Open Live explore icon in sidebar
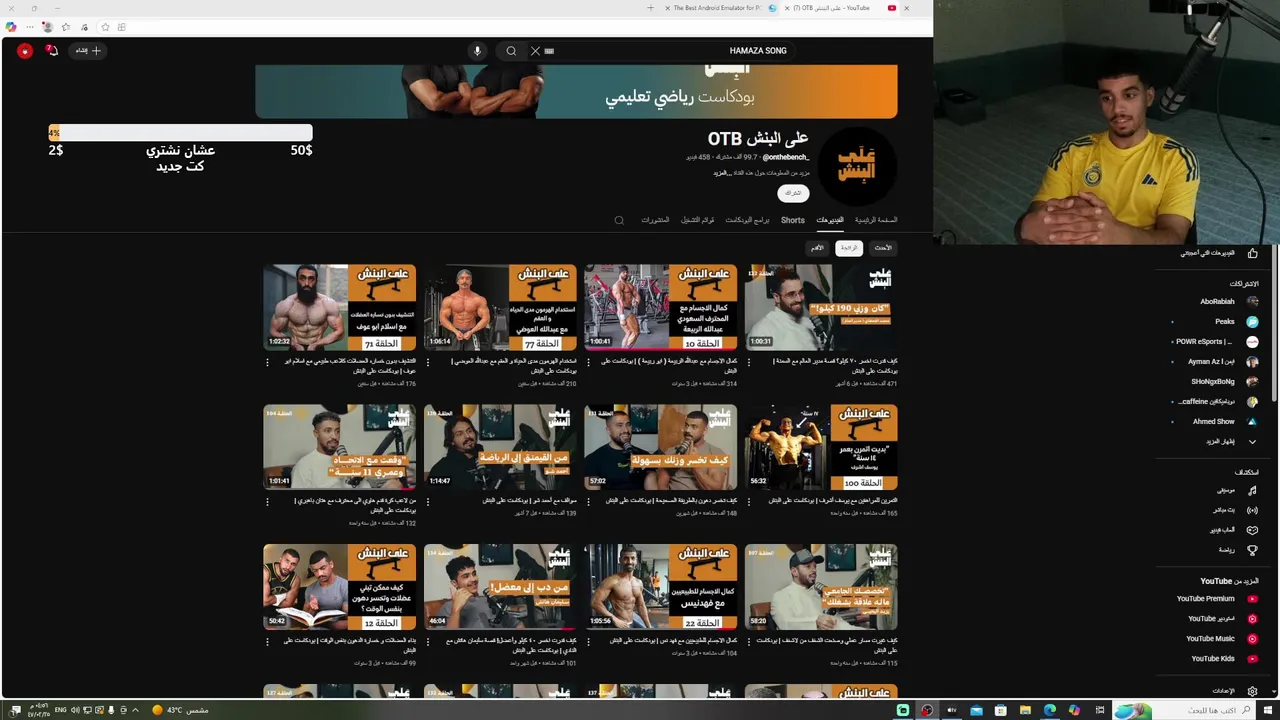The image size is (1280, 720). click(1252, 510)
